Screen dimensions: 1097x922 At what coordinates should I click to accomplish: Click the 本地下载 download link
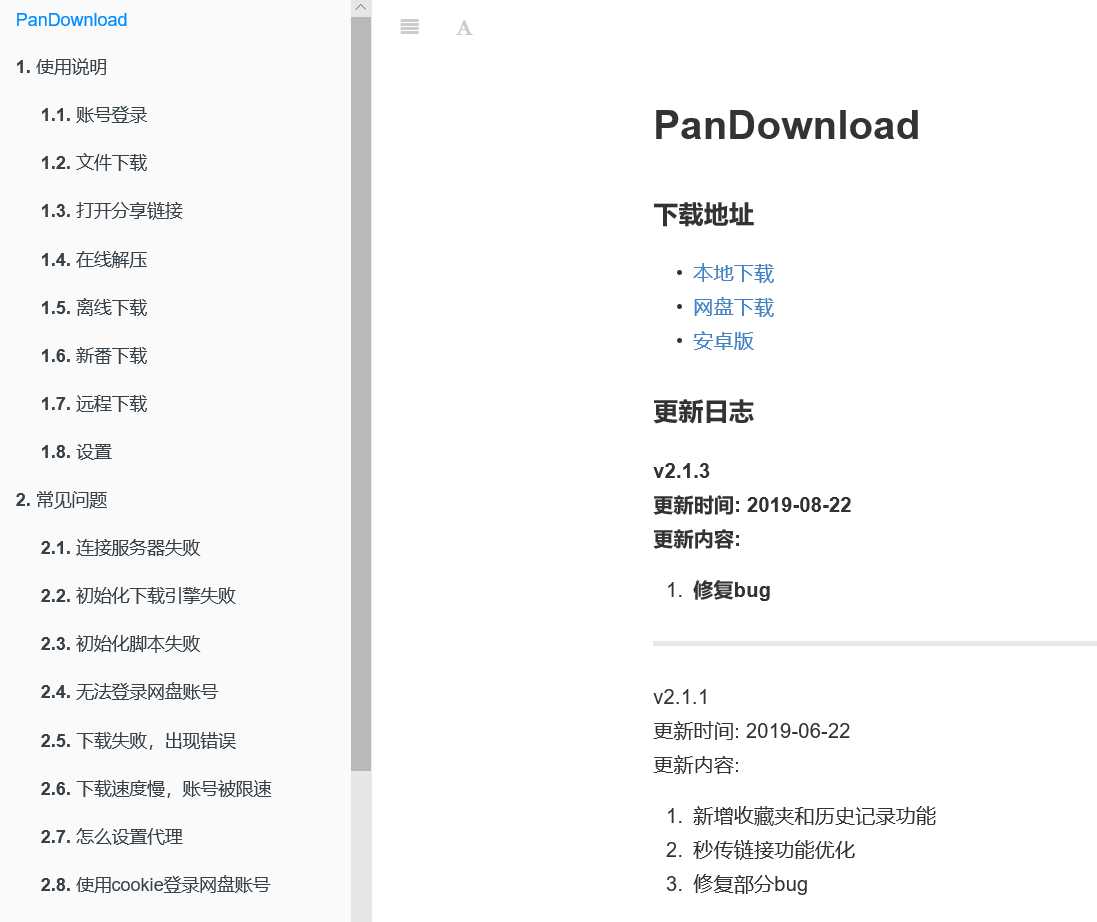[x=733, y=274]
